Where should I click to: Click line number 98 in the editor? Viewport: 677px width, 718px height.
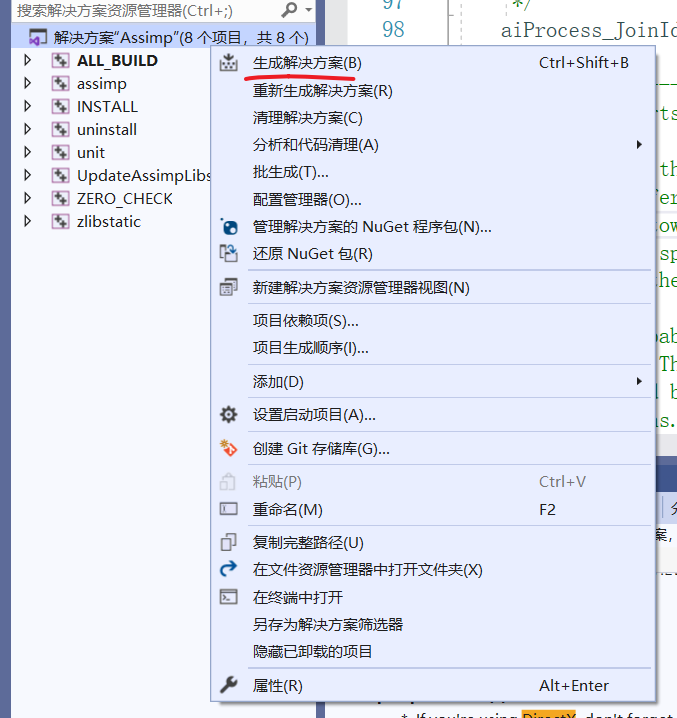(x=393, y=29)
